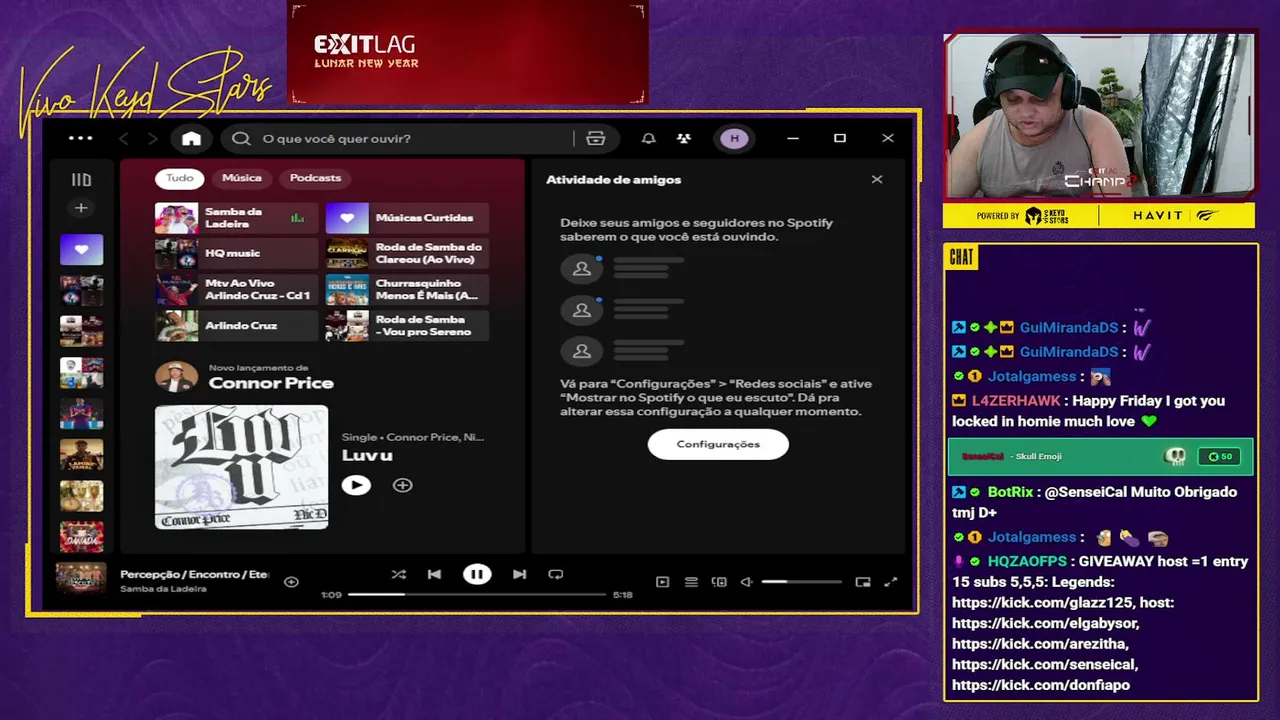Add Luv u to library
Screen dimensions: 1280x720
[402, 485]
